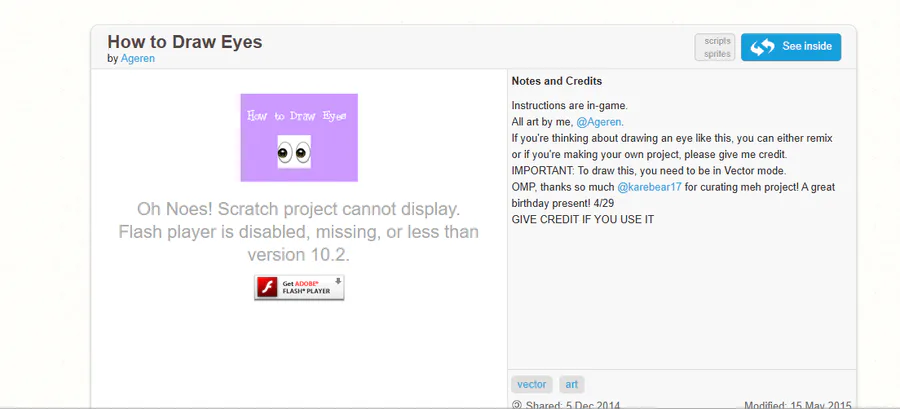Click the copyright icon beside Shared date
The image size is (900, 409).
(x=517, y=405)
